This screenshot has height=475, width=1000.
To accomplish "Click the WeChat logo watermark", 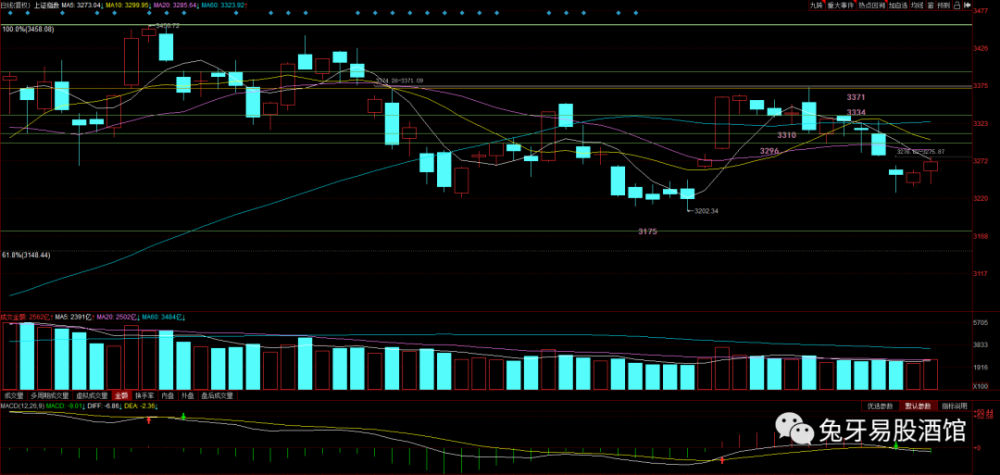I will (794, 430).
